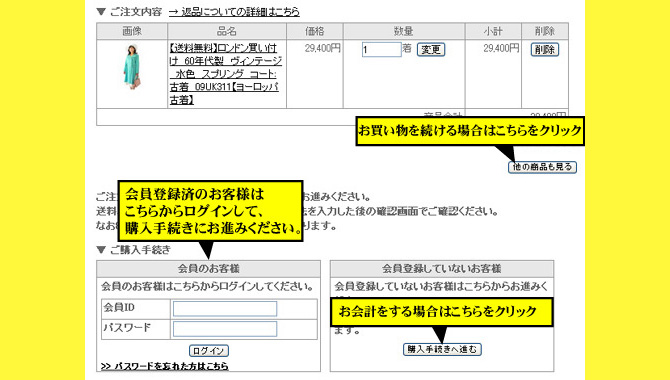Image resolution: width=670 pixels, height=380 pixels.
Task: Focus the 会員ID input field
Action: (225, 309)
